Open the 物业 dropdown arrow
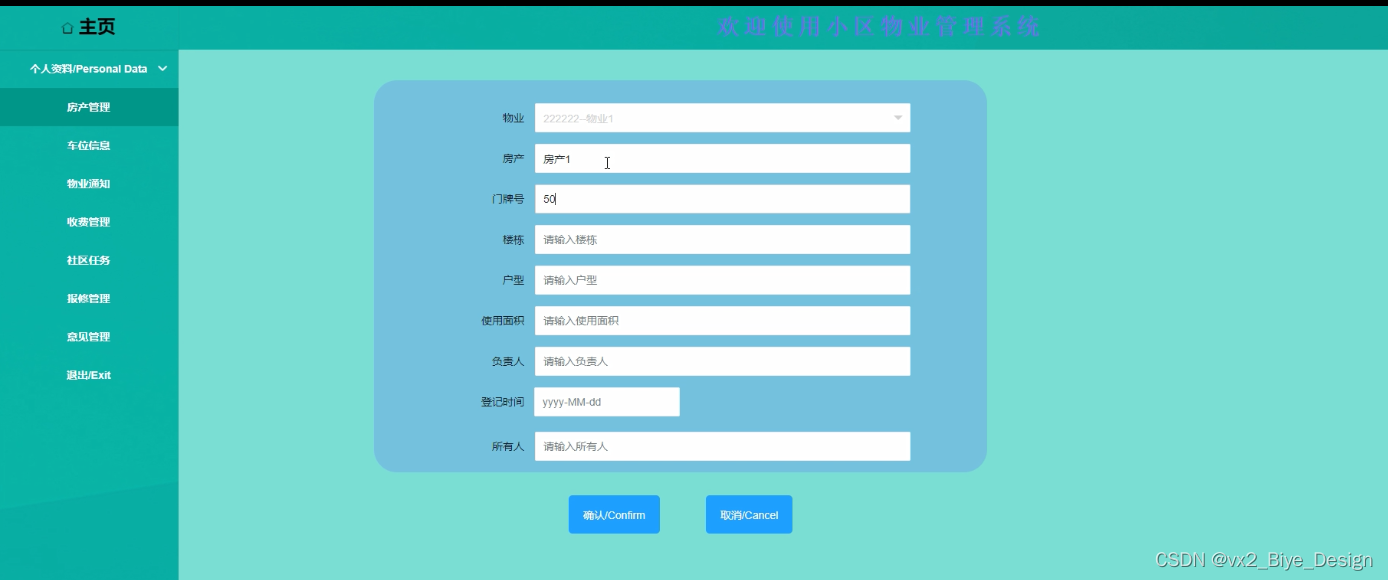Viewport: 1388px width, 580px height. [897, 118]
